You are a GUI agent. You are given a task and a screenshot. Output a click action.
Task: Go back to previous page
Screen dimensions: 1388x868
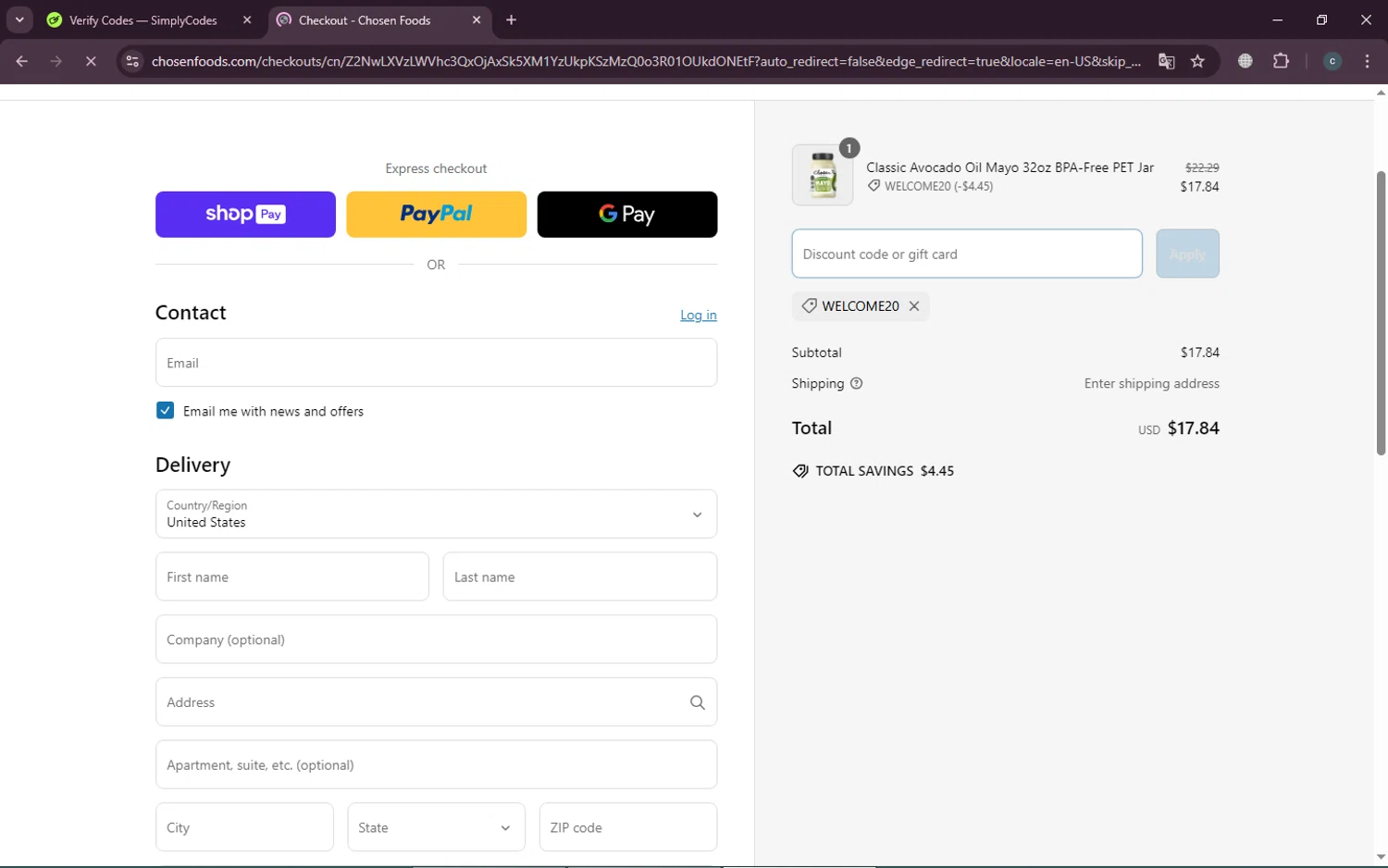click(x=21, y=61)
